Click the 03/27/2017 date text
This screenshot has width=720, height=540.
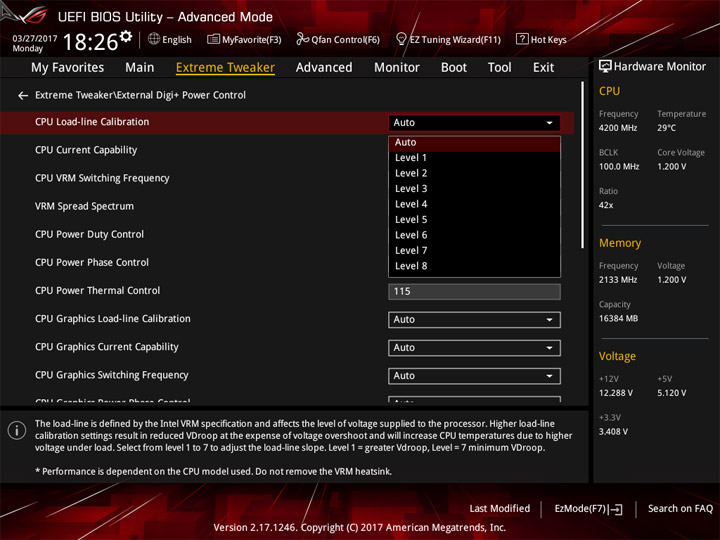point(35,39)
